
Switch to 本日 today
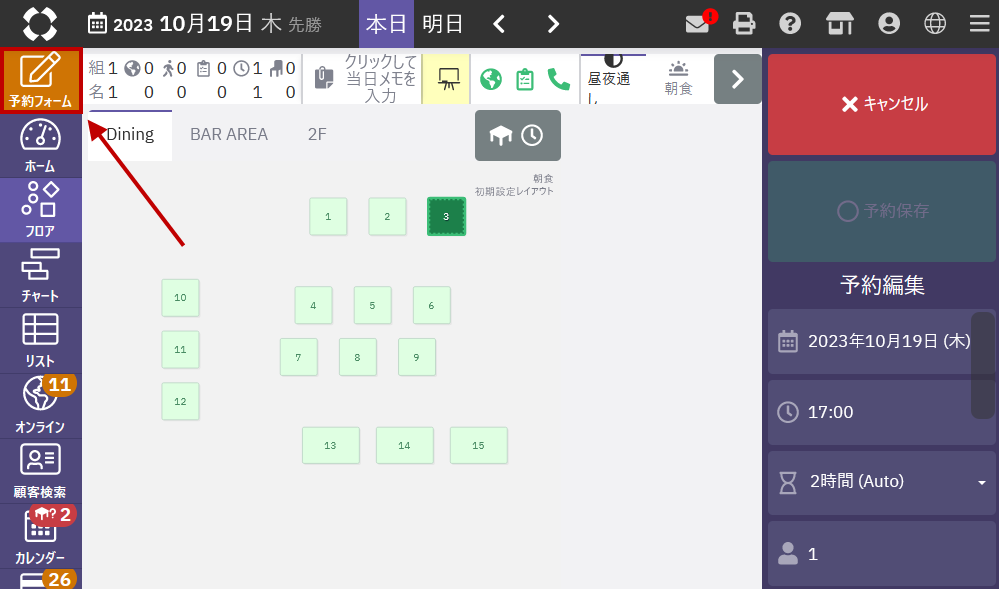(x=386, y=24)
